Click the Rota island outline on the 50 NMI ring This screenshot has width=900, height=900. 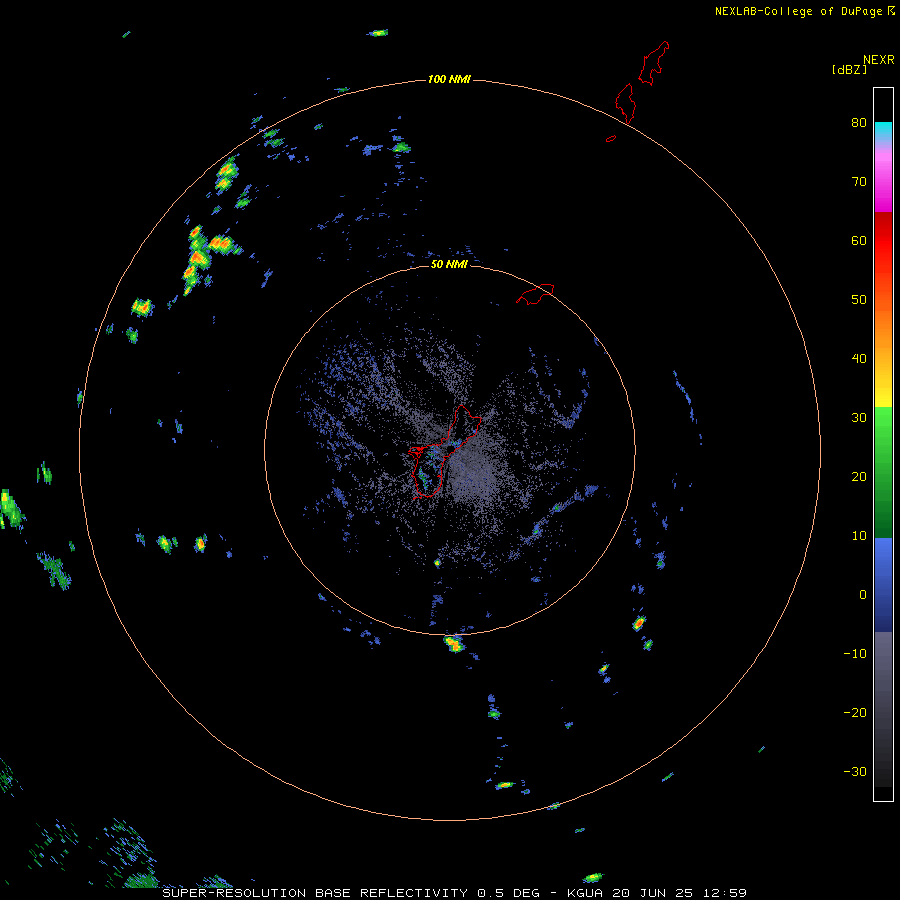pyautogui.click(x=535, y=294)
